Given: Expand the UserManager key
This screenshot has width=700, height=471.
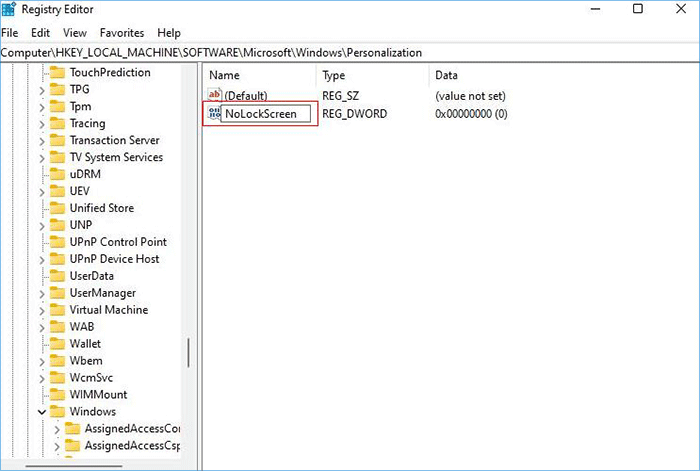Looking at the screenshot, I should 42,293.
